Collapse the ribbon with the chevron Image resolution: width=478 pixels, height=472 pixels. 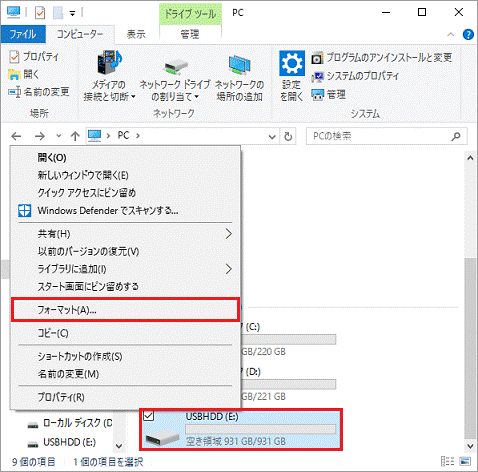coord(451,34)
